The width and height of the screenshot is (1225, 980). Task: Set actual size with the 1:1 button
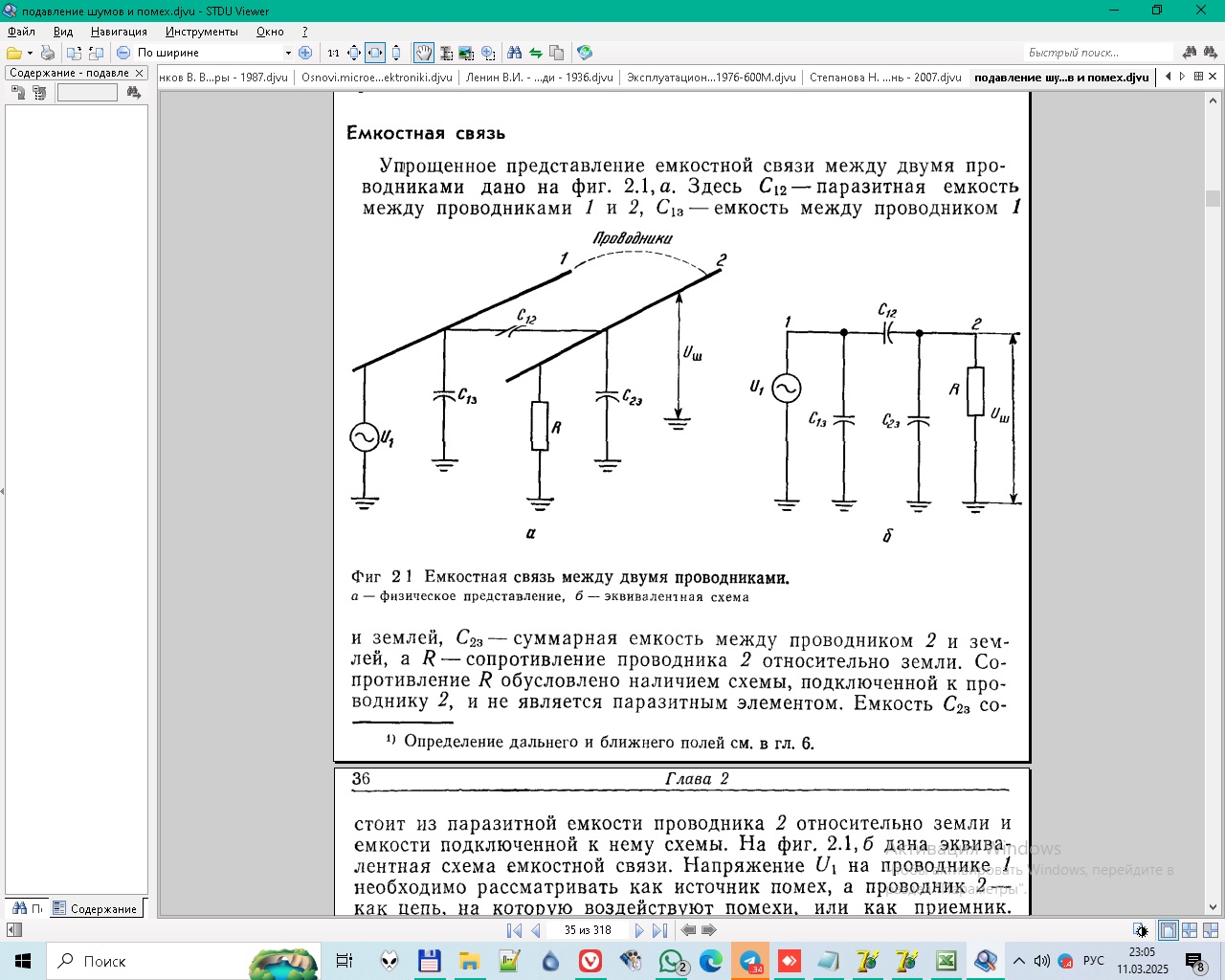[333, 53]
